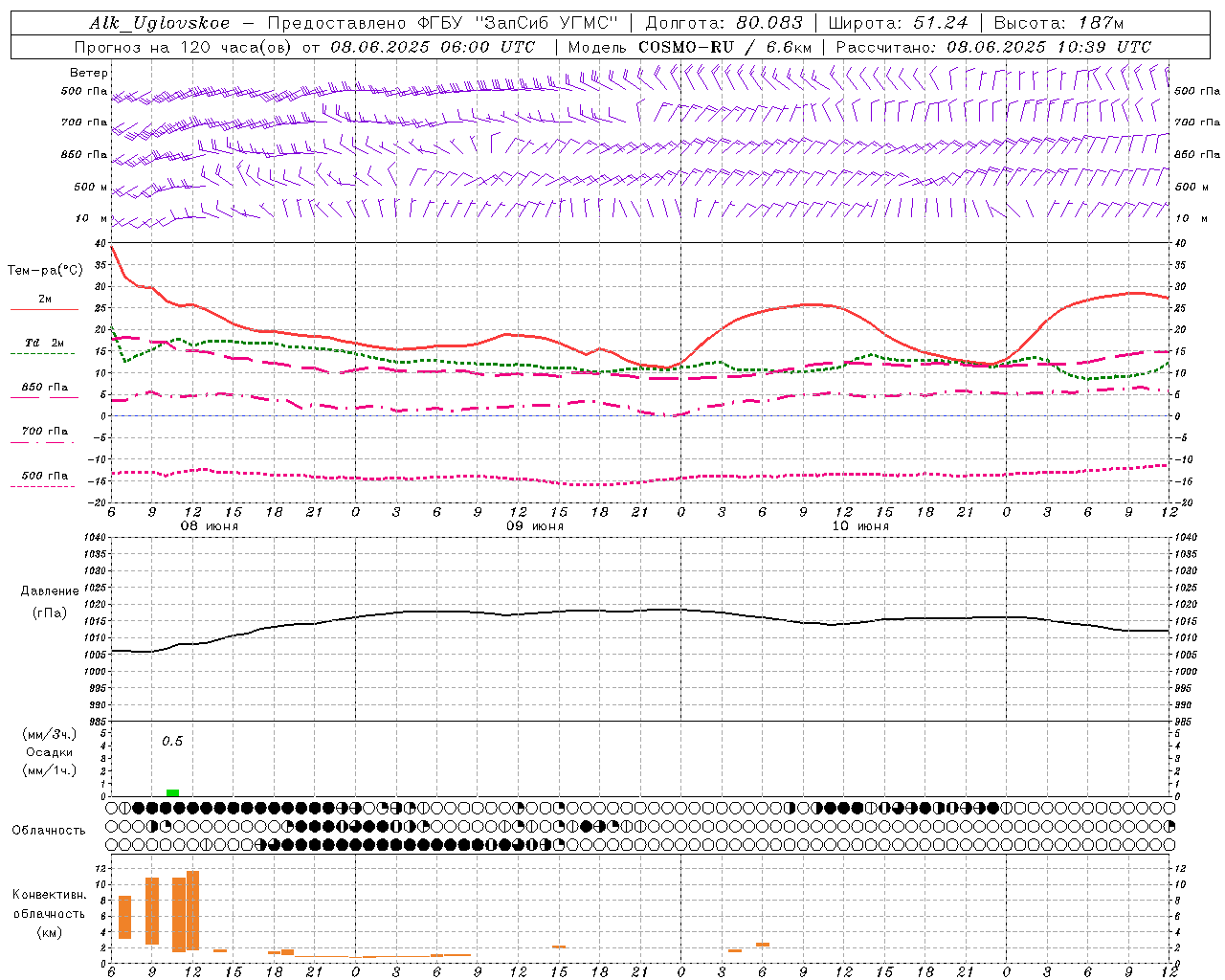Click the Тем-ра(°C) axis title

pos(45,271)
